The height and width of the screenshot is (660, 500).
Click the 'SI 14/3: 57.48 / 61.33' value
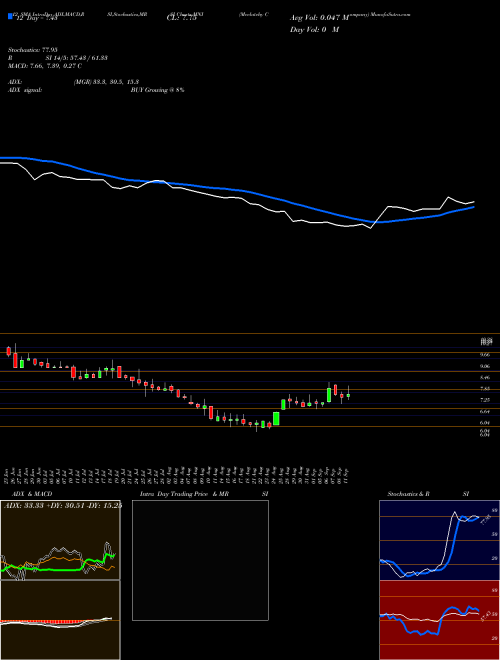[77, 58]
